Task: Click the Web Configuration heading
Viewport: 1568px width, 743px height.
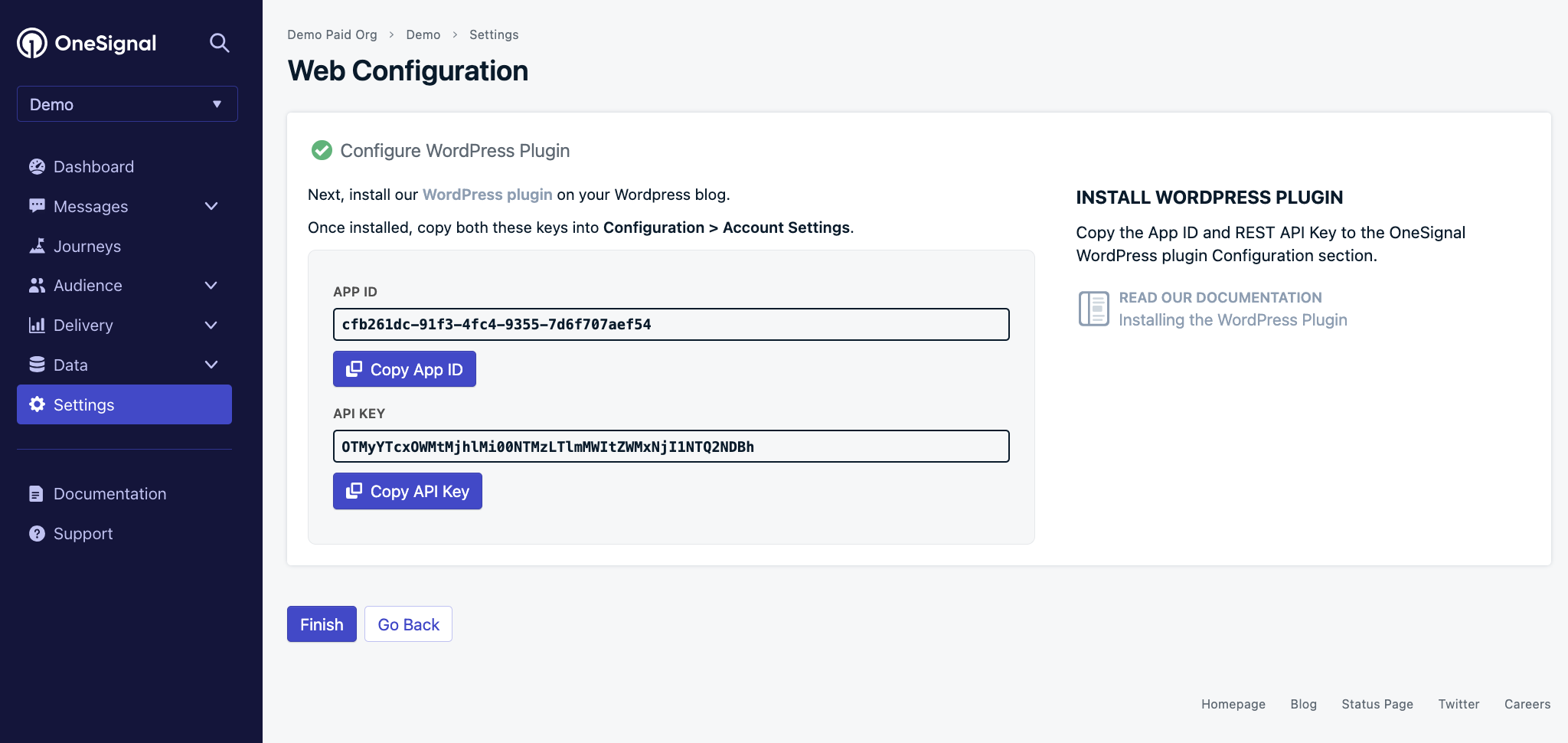Action: click(408, 70)
